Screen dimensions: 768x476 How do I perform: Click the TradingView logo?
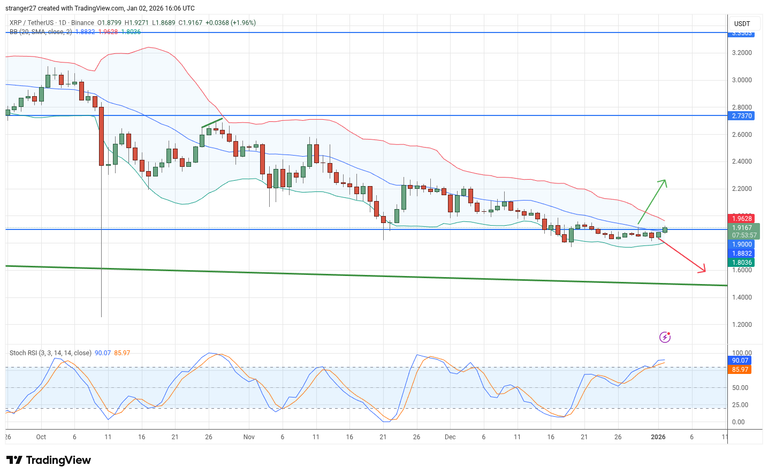pyautogui.click(x=50, y=459)
